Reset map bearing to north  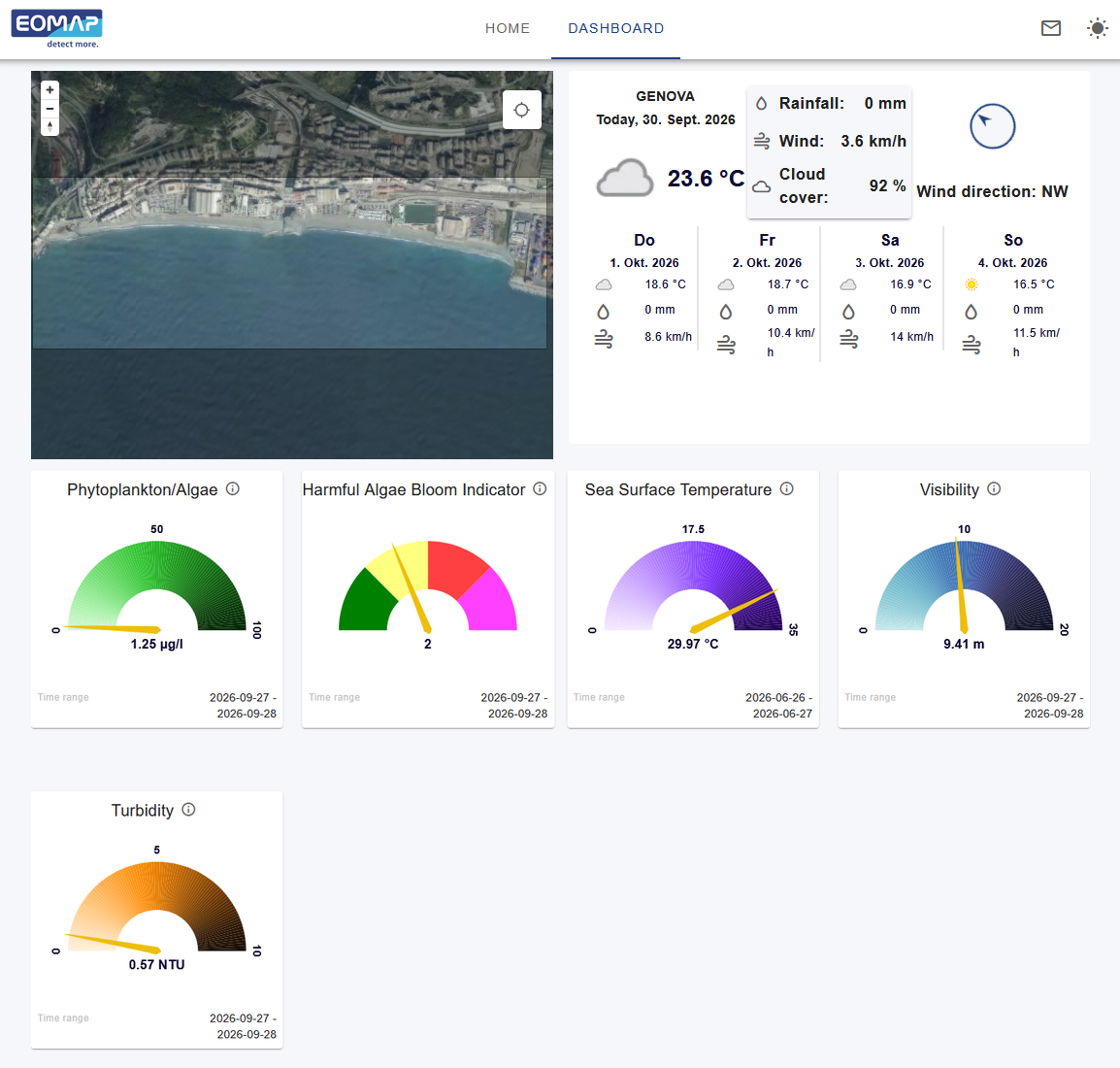50,126
